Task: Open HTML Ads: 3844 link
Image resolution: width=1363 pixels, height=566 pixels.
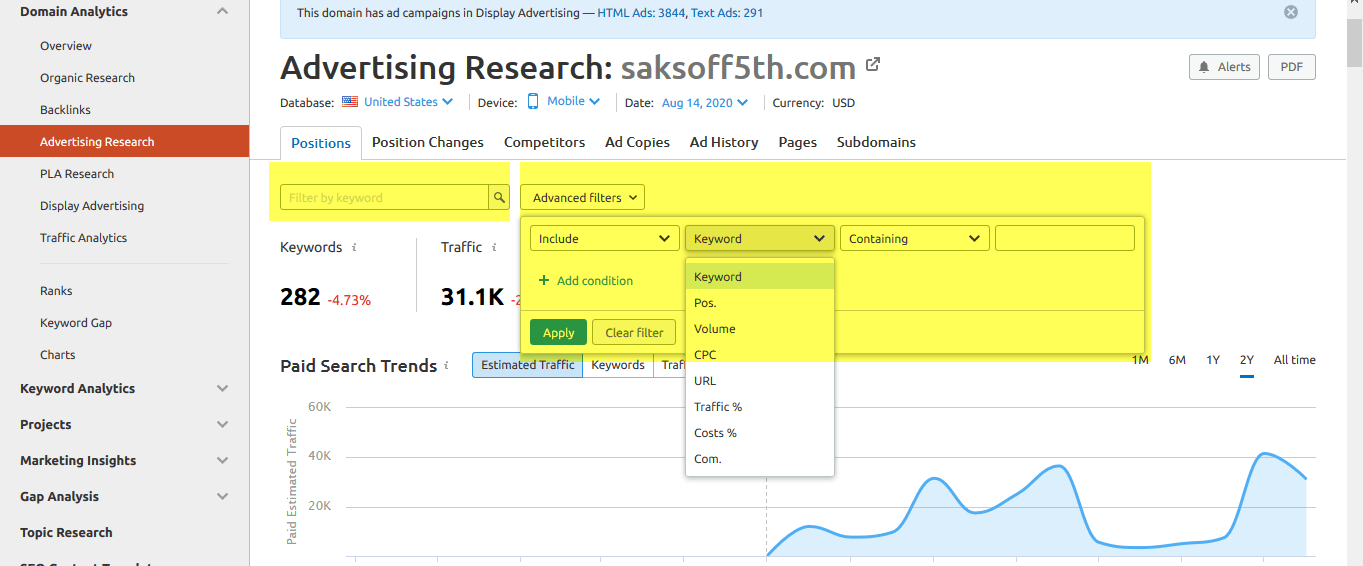Action: tap(641, 13)
